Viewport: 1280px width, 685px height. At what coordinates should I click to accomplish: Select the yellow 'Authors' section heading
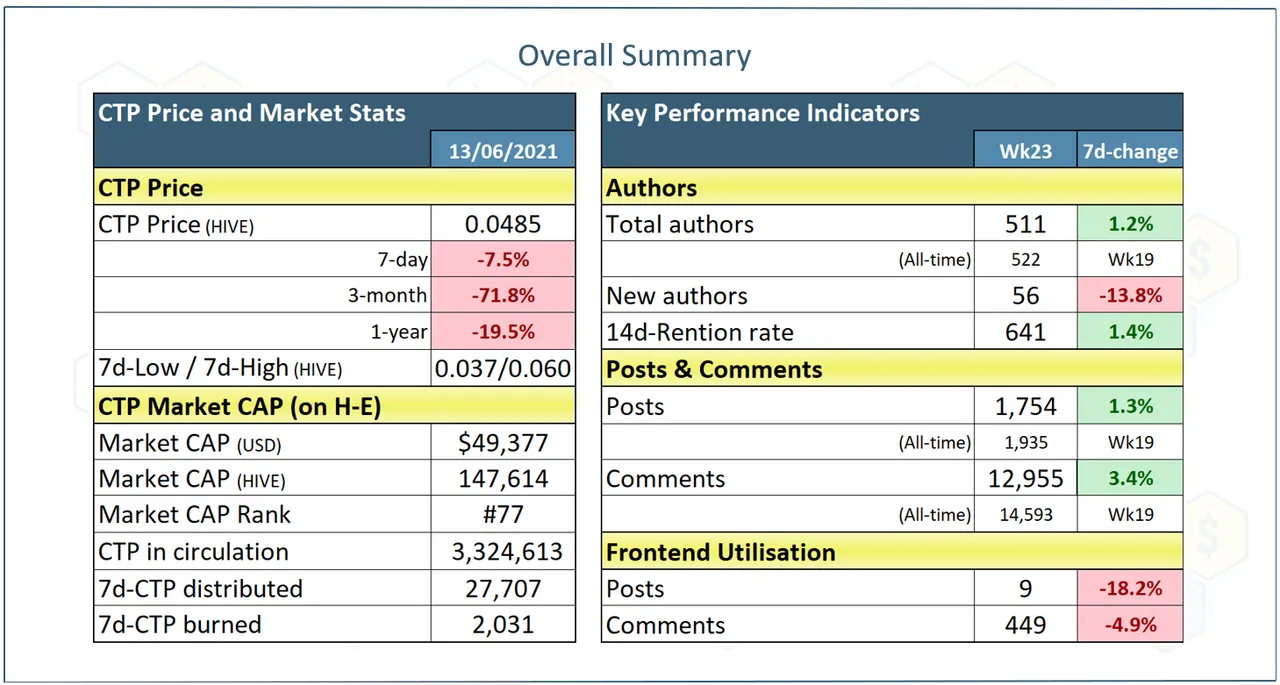[651, 187]
